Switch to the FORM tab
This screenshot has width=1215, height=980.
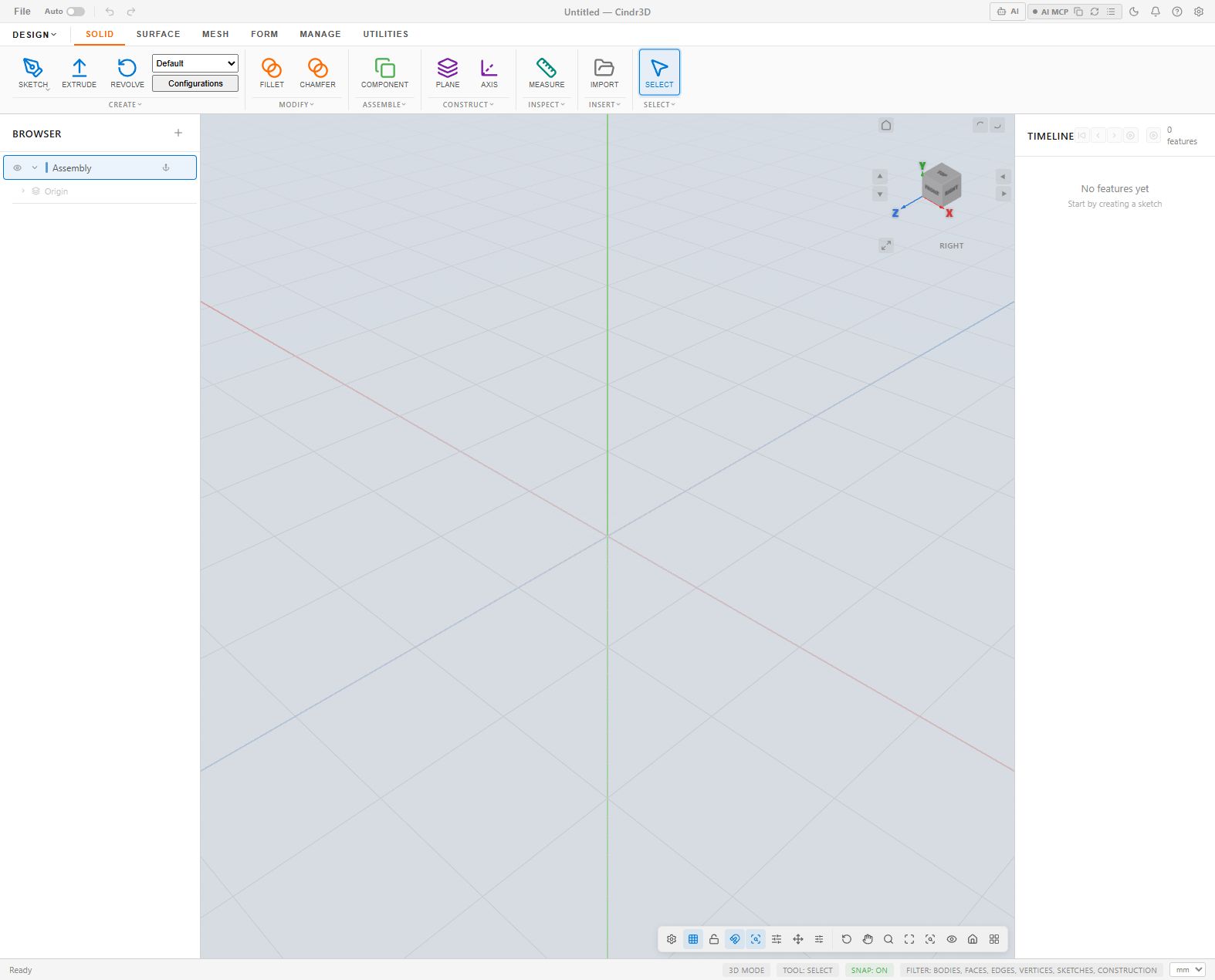tap(264, 34)
